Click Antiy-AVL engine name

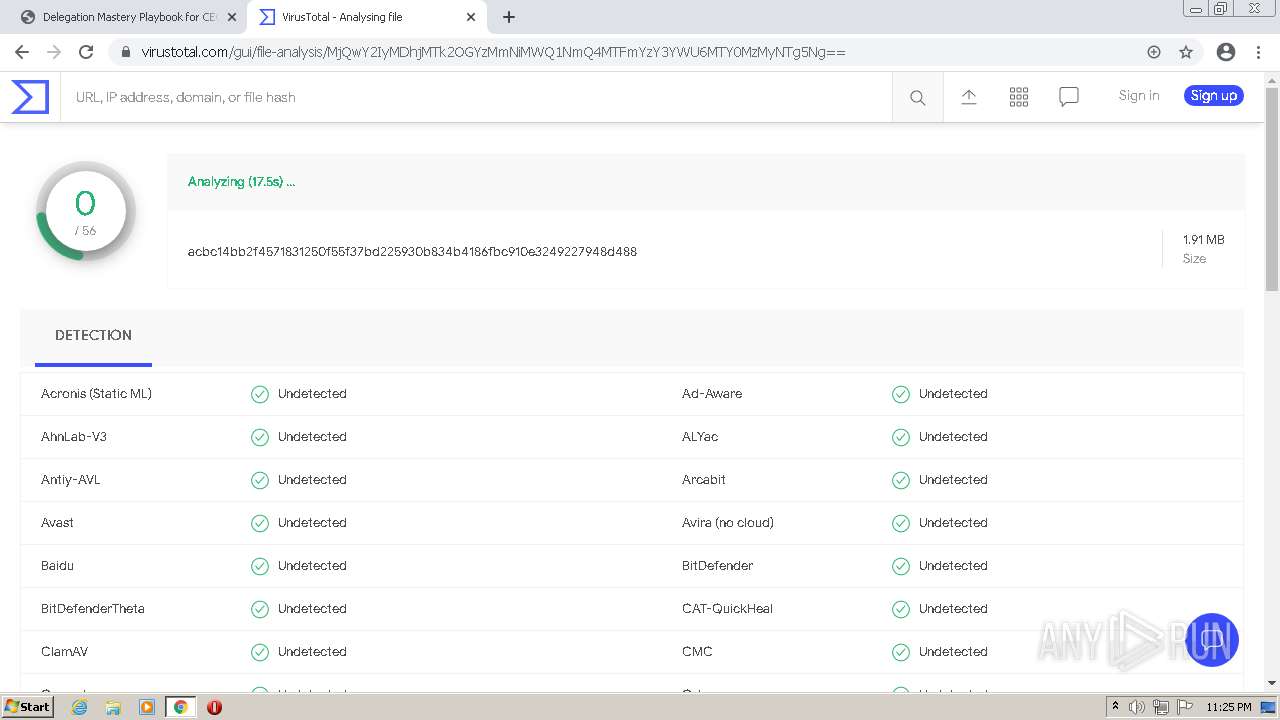click(x=71, y=480)
